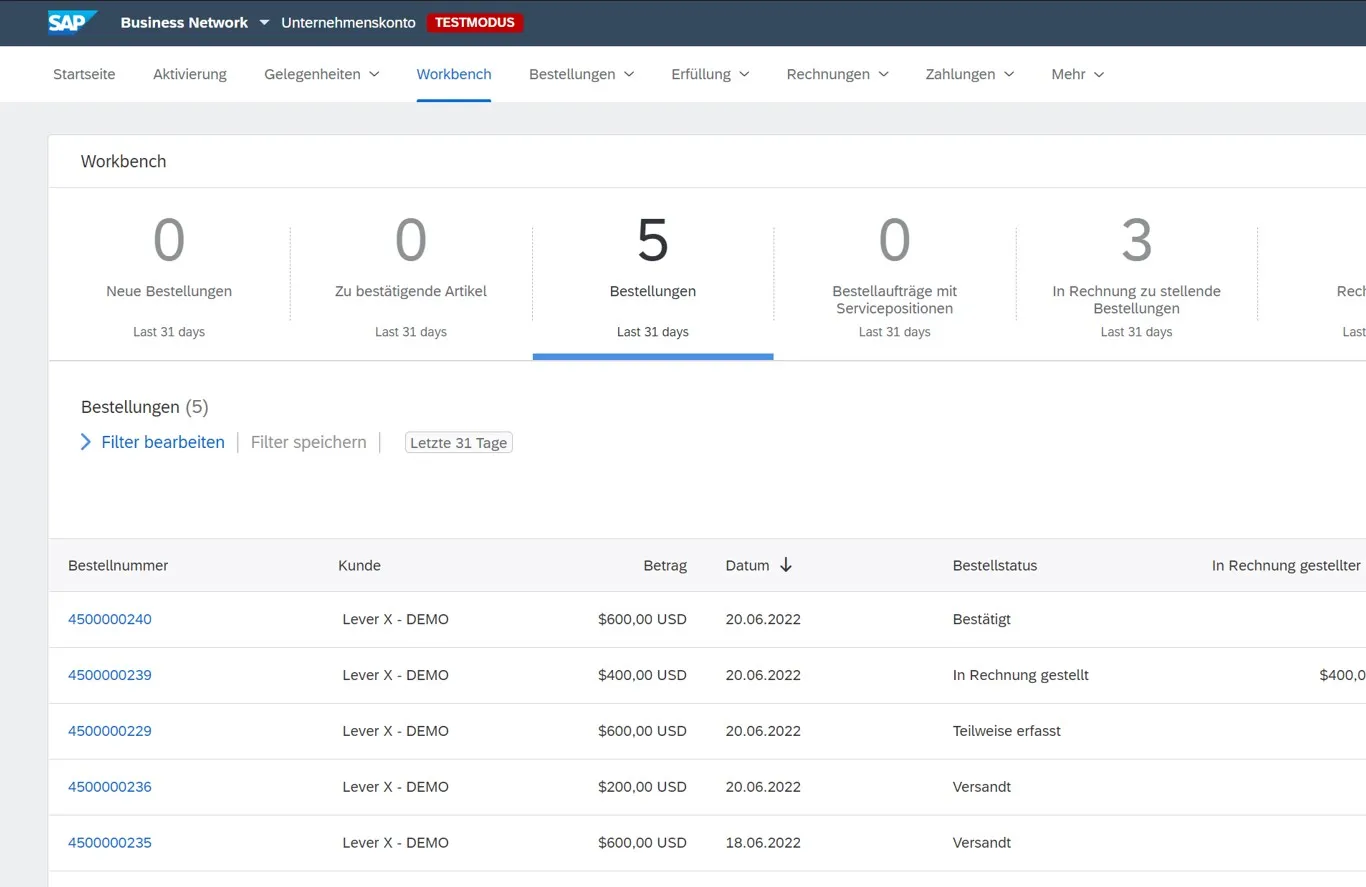This screenshot has width=1366, height=887.
Task: Select the Zu bestätigende Artikel tile
Action: [x=411, y=274]
